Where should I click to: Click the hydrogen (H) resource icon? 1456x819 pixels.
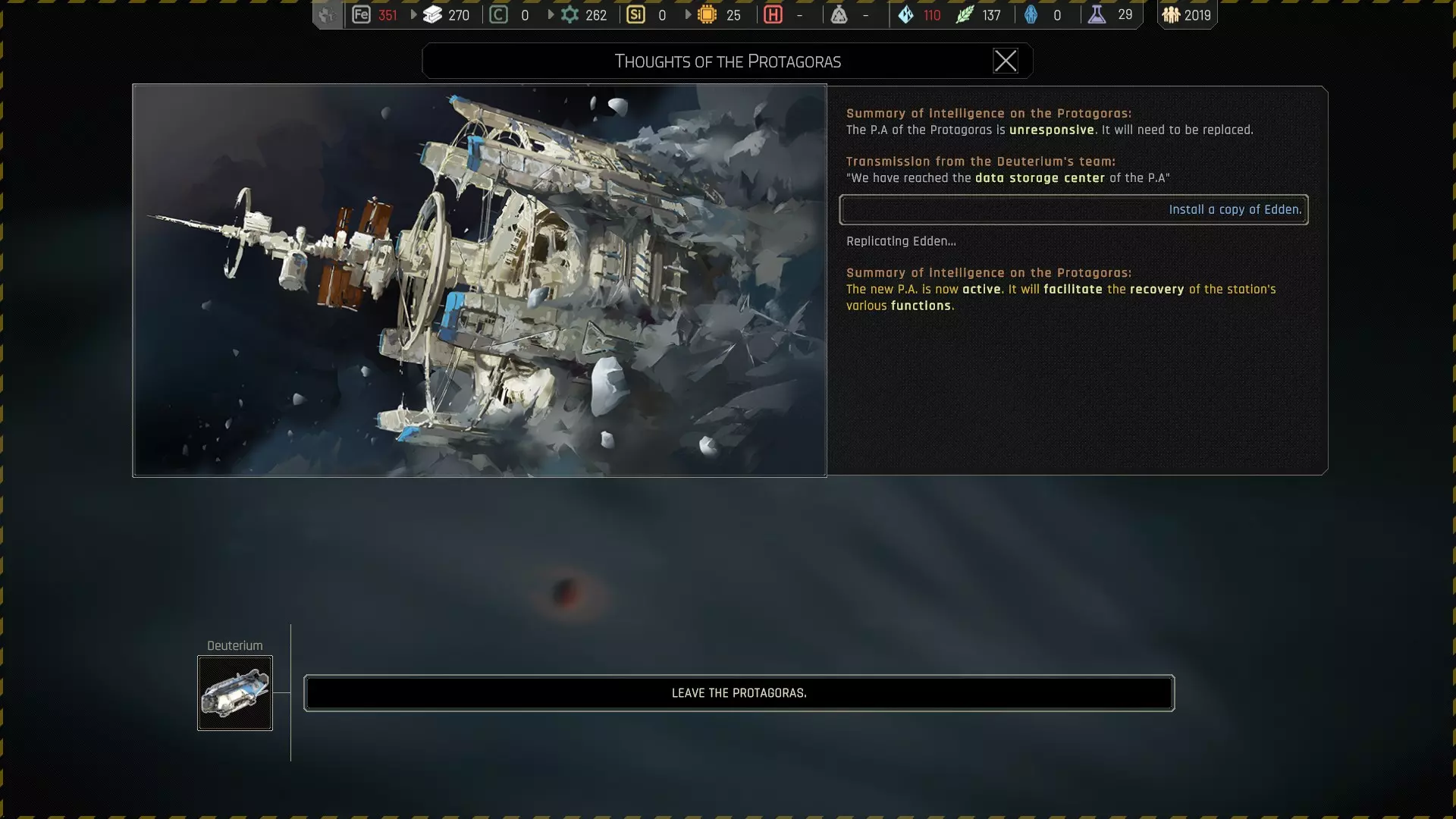click(773, 14)
